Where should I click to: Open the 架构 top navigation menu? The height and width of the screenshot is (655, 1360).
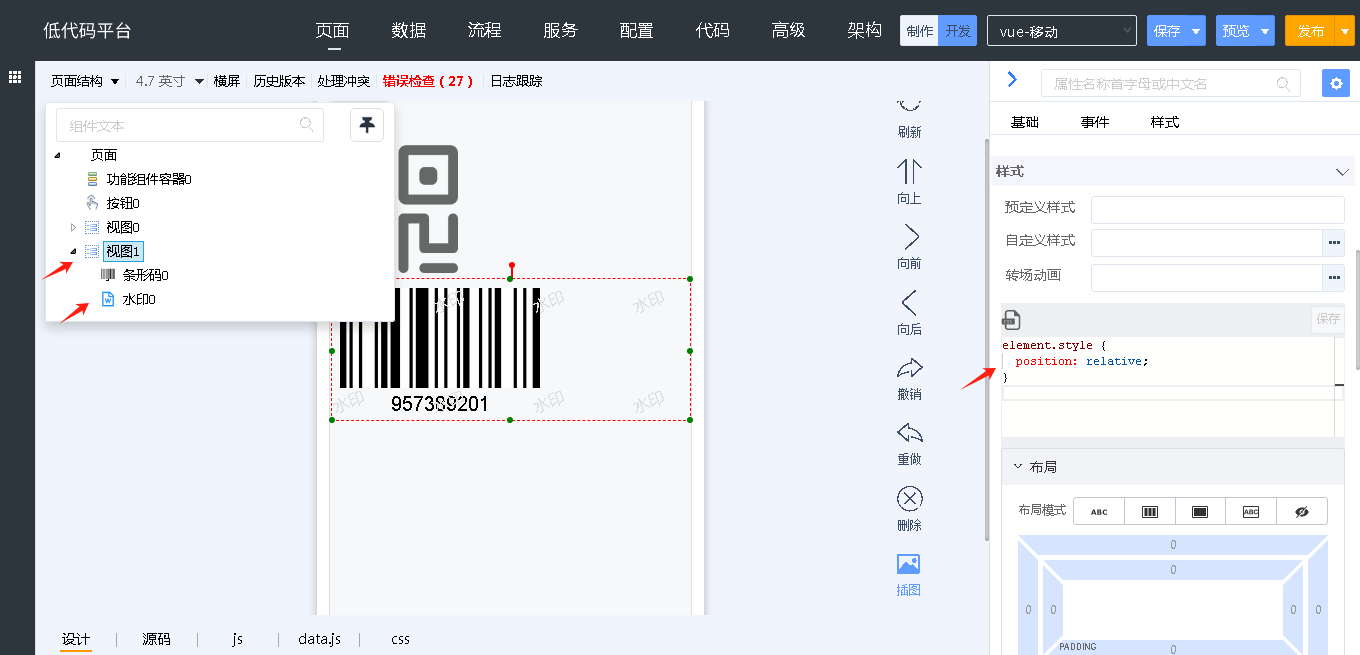coord(865,30)
